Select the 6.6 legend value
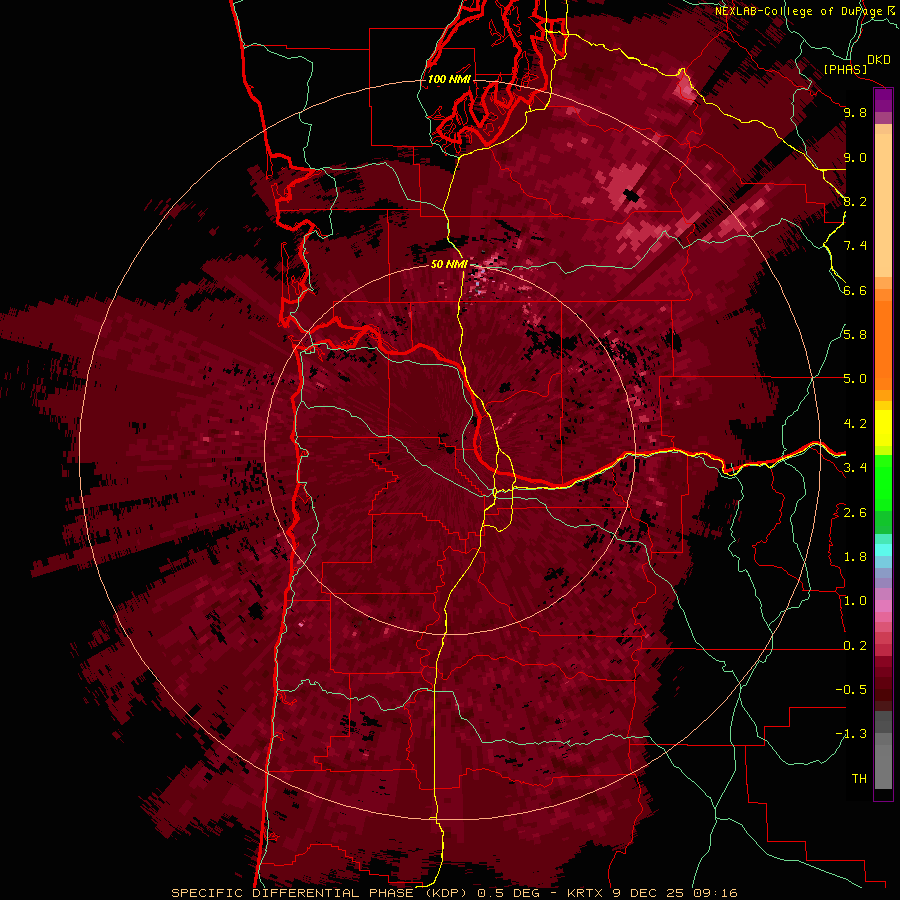900x900 pixels. (x=855, y=290)
